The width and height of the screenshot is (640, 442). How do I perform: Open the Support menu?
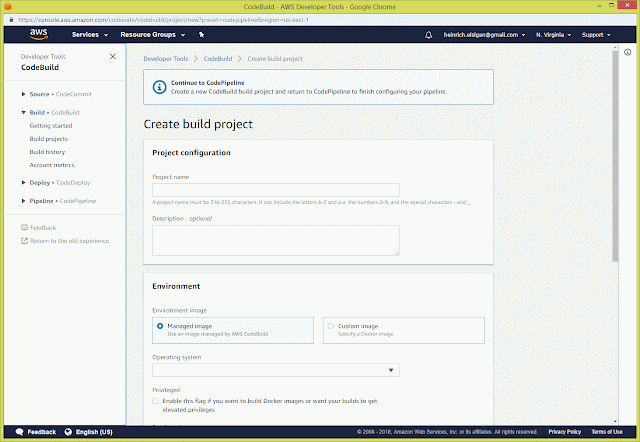click(596, 35)
